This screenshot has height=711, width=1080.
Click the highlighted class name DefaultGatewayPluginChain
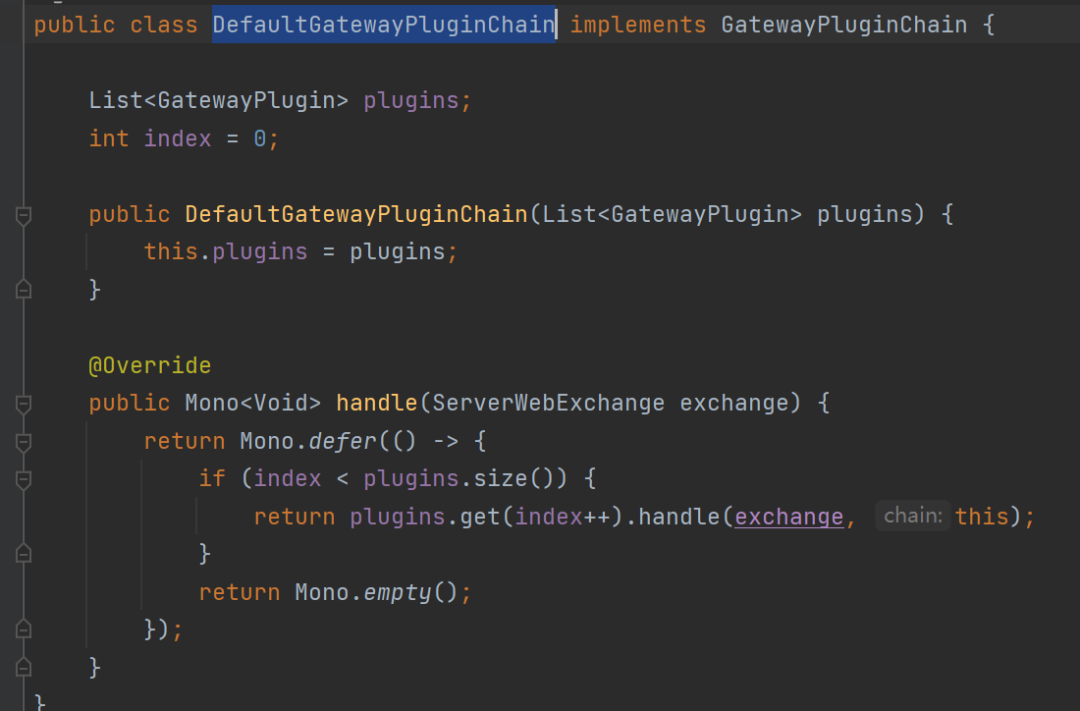[384, 25]
